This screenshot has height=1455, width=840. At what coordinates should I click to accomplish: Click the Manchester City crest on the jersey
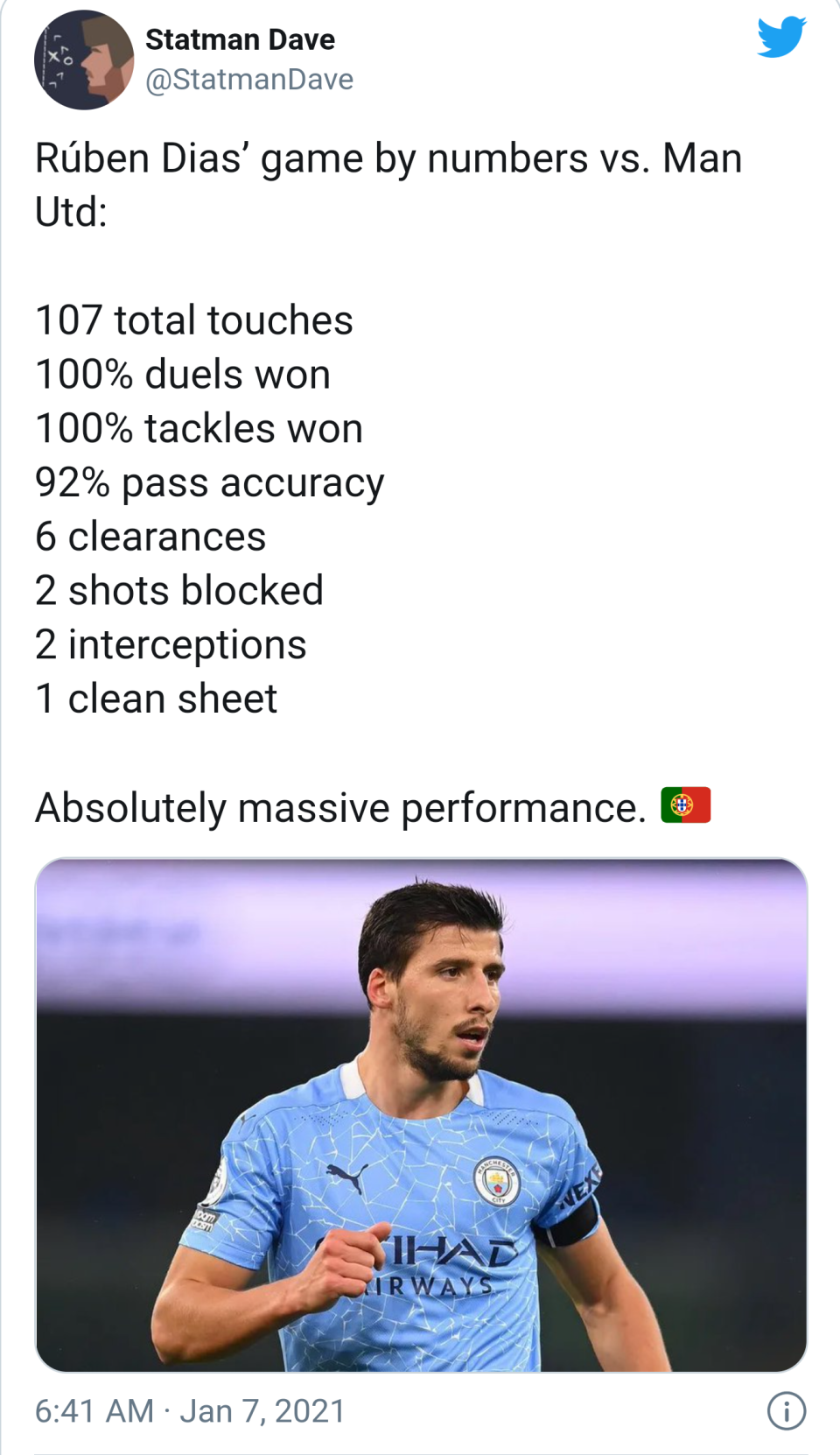pos(496,1182)
